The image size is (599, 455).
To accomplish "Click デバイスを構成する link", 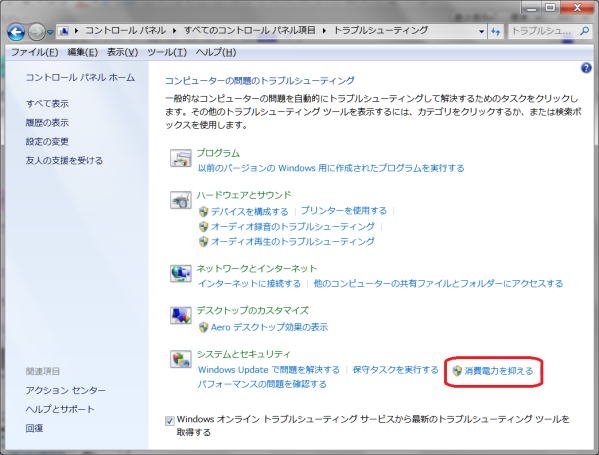I will pyautogui.click(x=249, y=211).
